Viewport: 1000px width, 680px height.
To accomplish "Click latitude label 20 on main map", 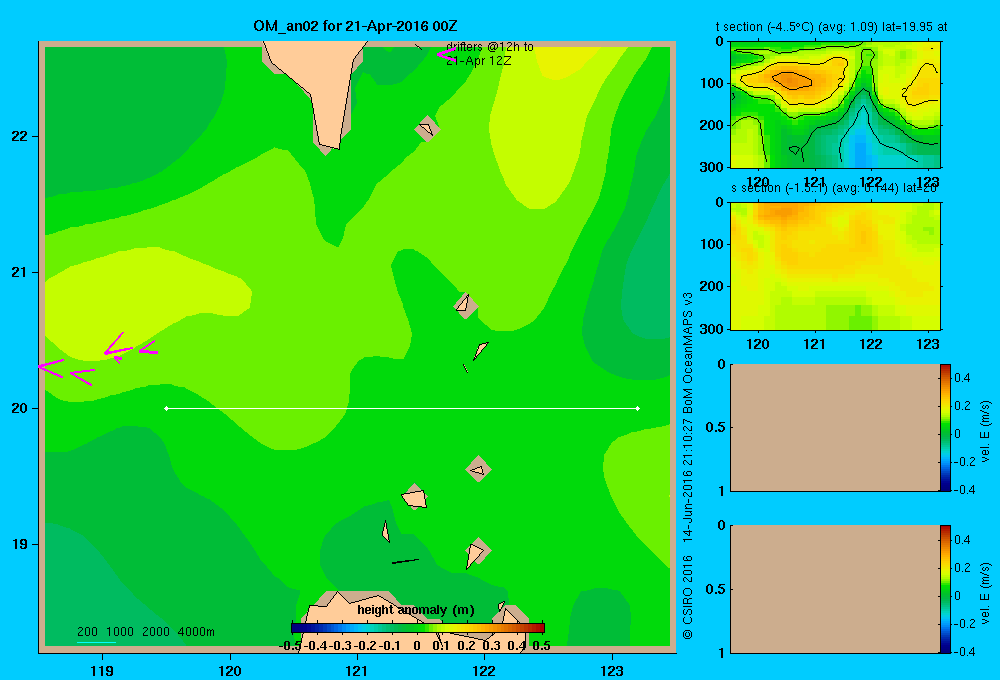I will [20, 408].
